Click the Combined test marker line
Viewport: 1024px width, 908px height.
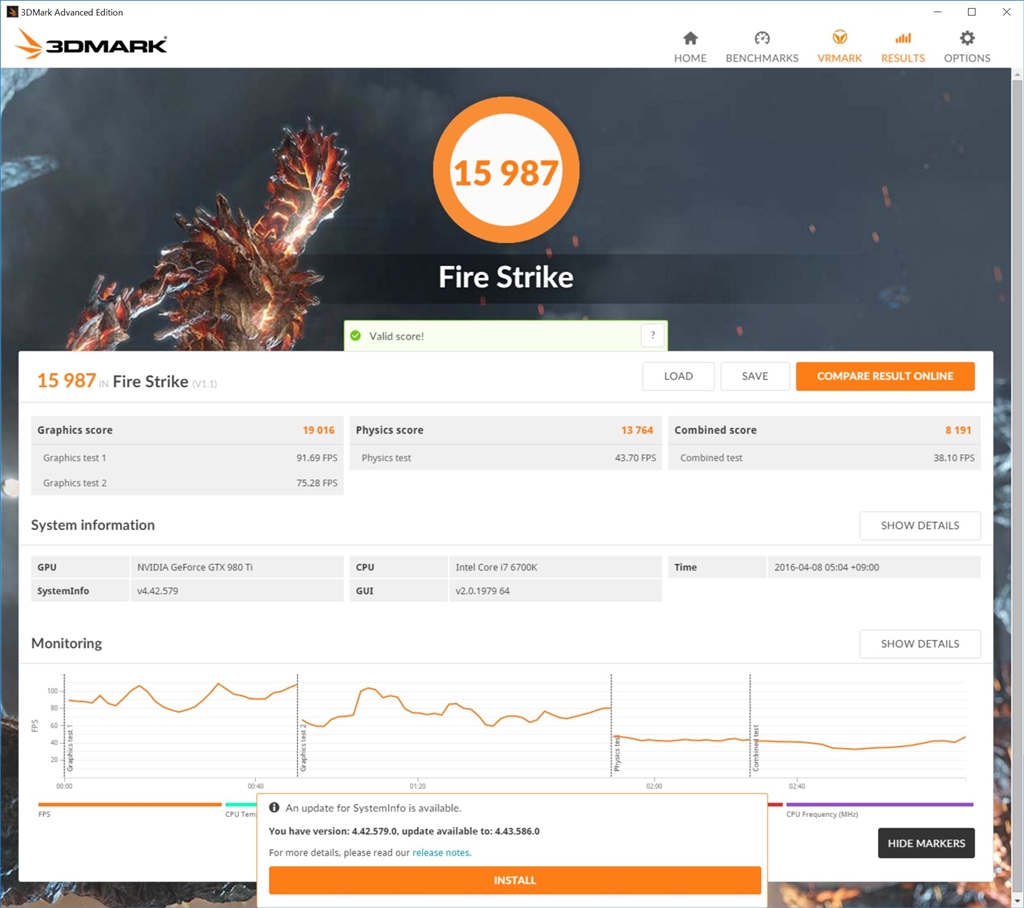point(750,725)
